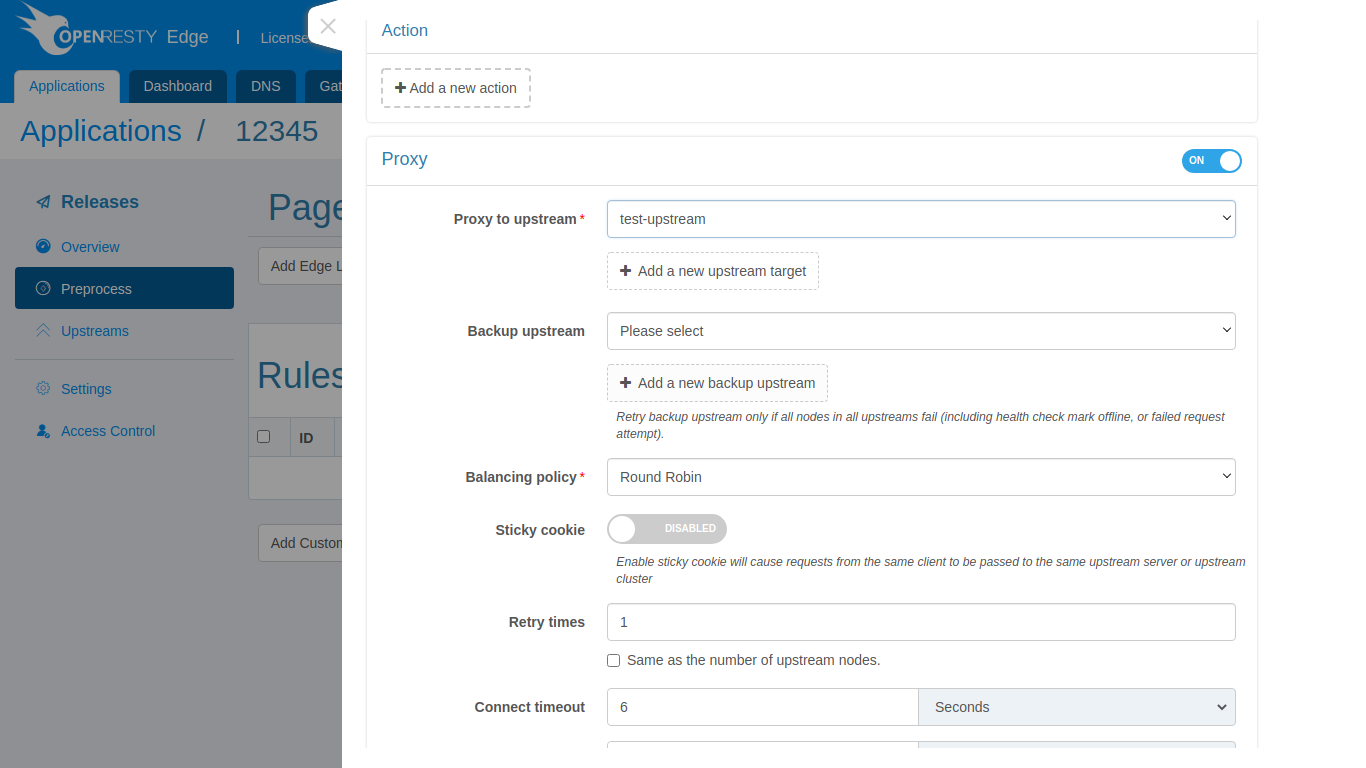Click the Settings gear icon

[x=43, y=388]
